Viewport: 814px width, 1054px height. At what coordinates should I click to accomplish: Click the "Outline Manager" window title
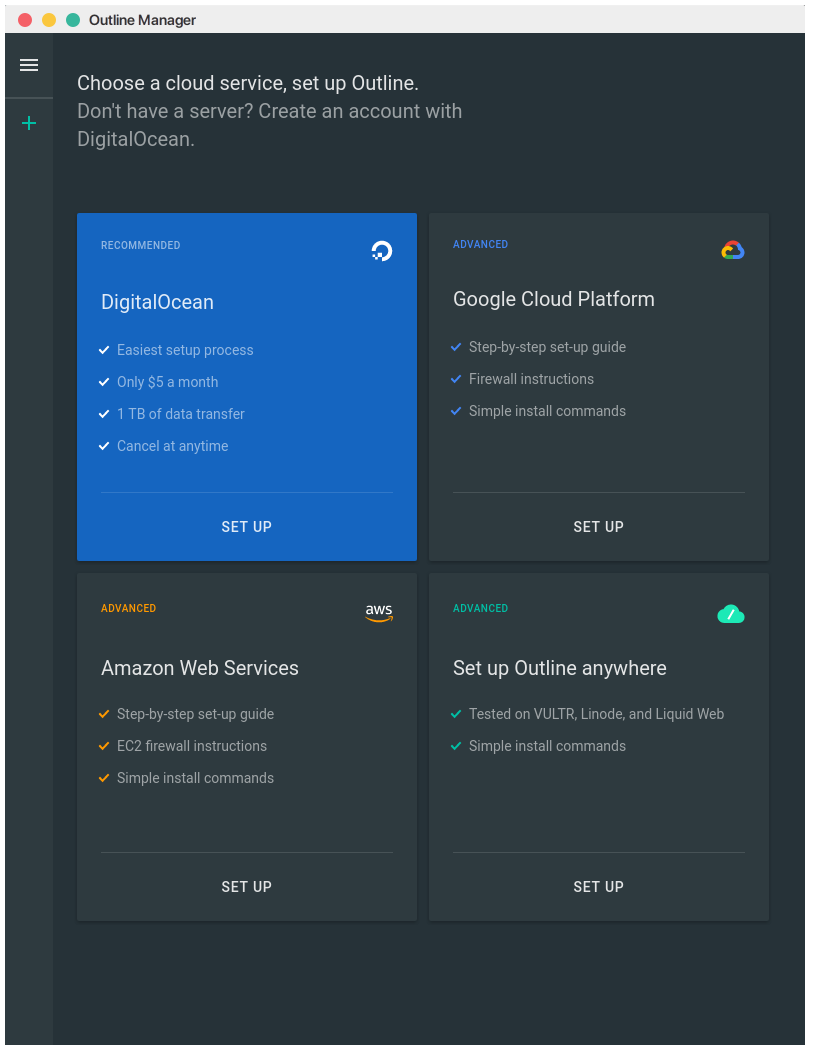coord(143,20)
